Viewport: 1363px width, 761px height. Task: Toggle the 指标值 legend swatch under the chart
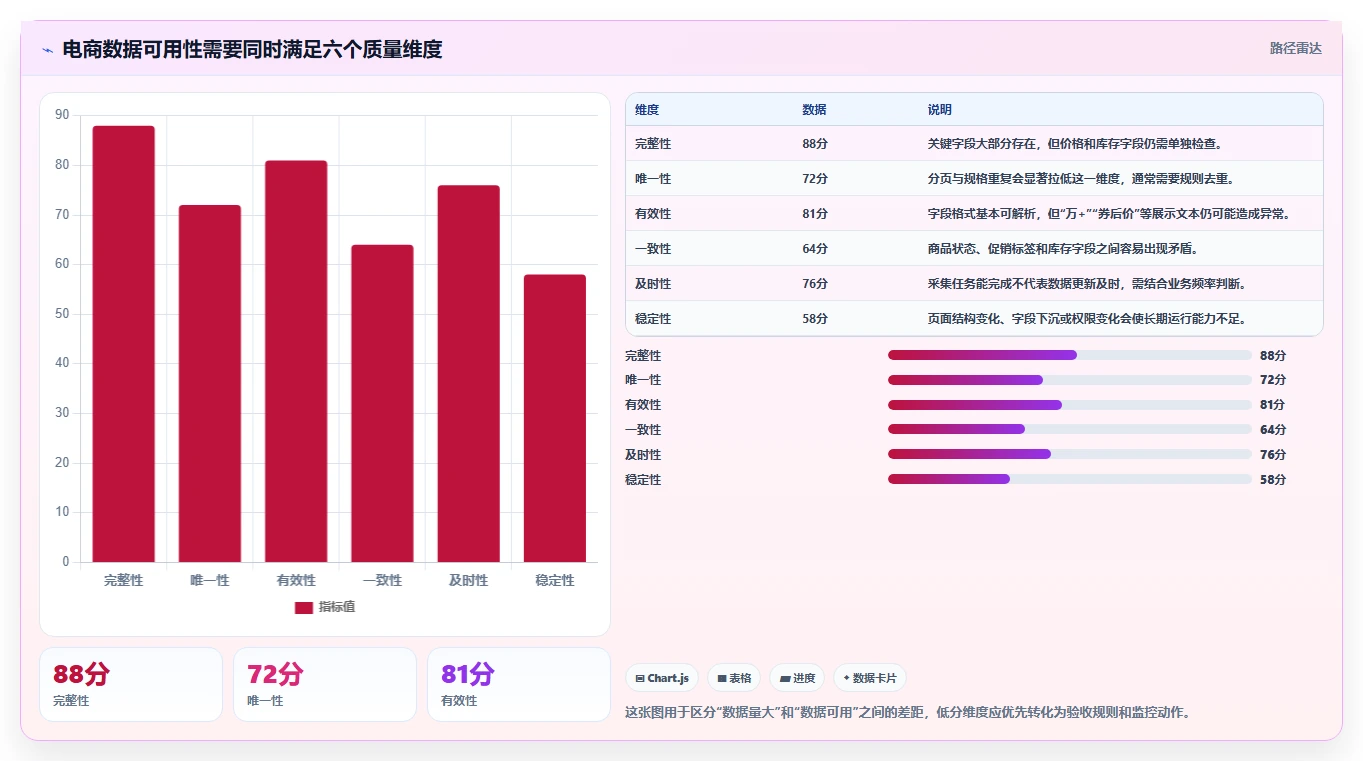click(x=304, y=608)
